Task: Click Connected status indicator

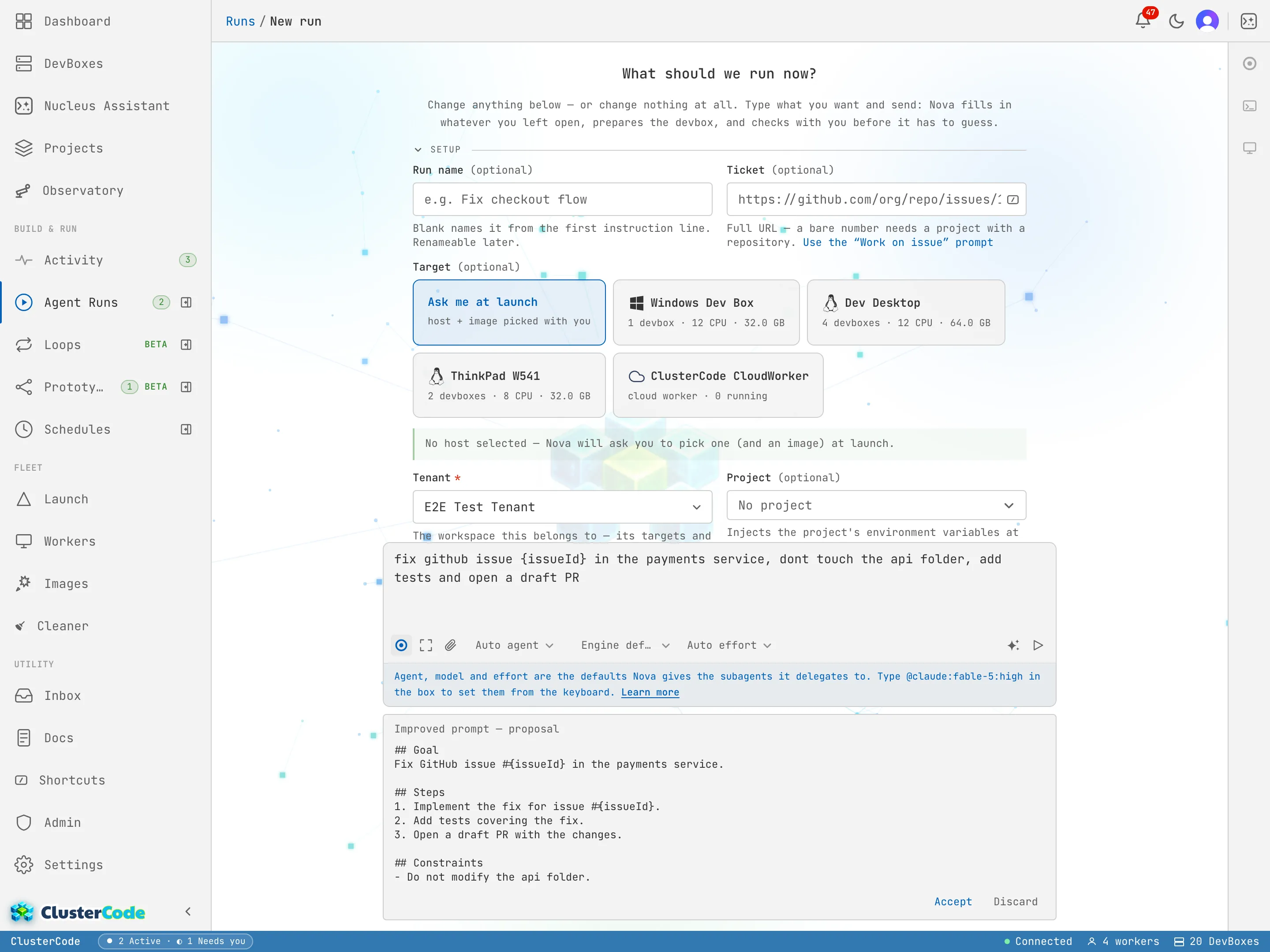Action: pos(1038,942)
